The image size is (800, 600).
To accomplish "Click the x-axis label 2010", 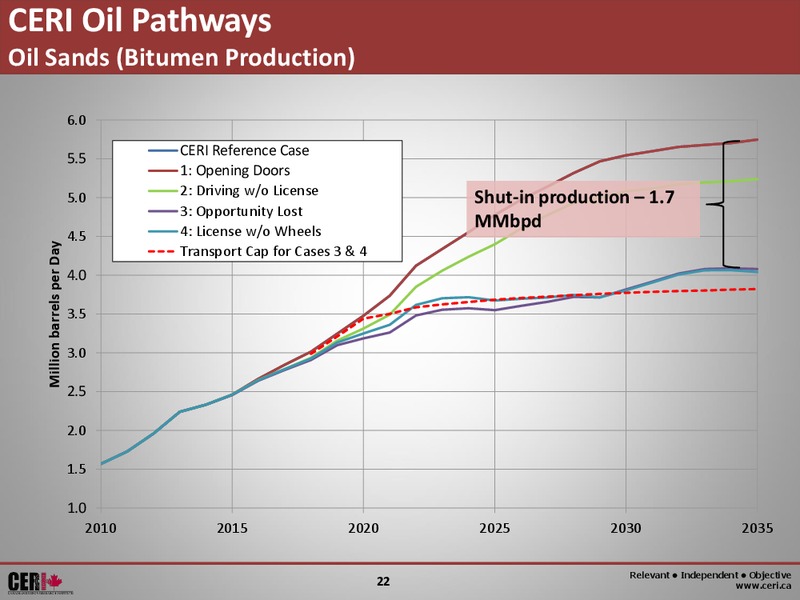I will pyautogui.click(x=101, y=528).
